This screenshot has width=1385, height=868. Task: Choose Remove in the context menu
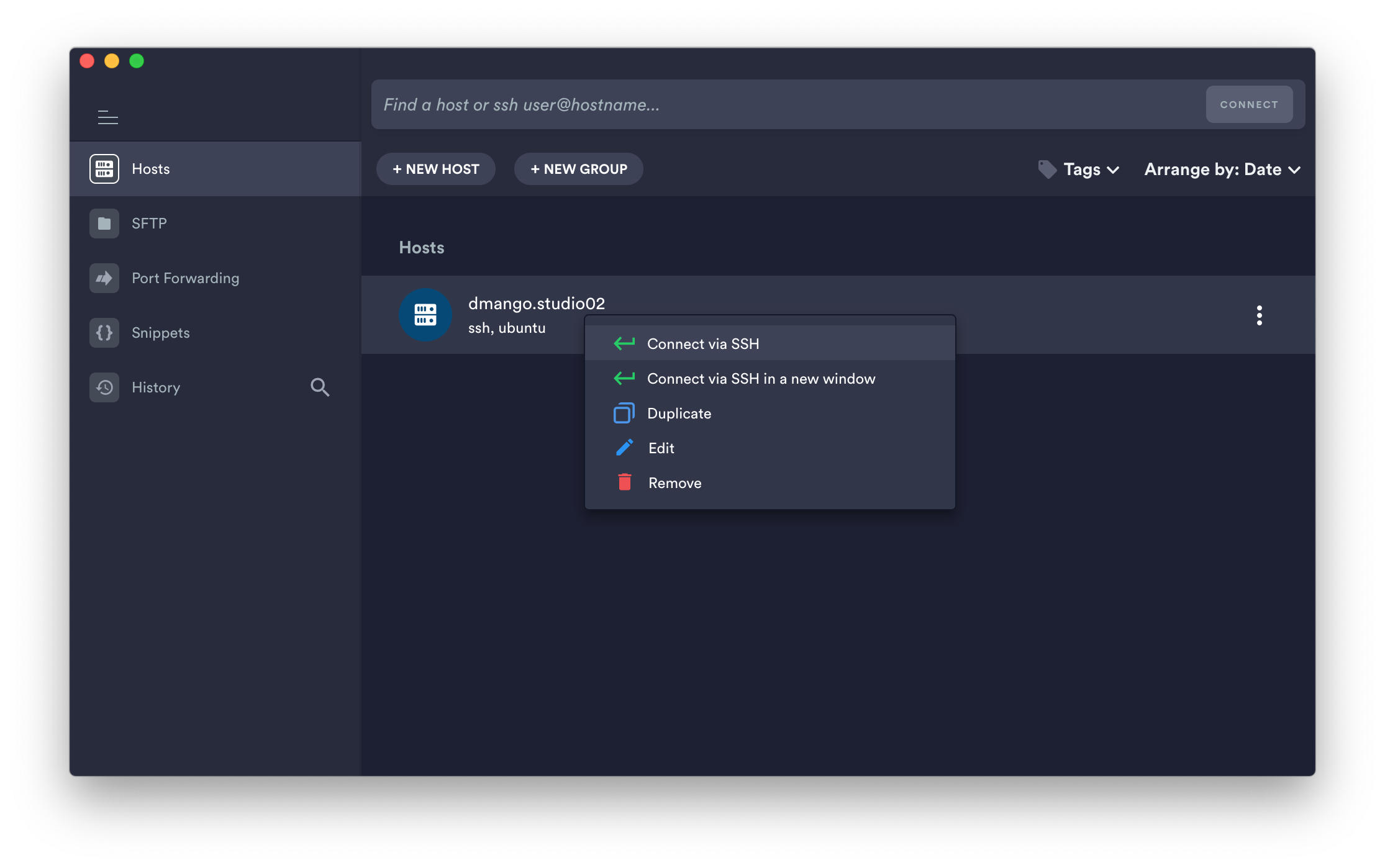click(x=674, y=483)
